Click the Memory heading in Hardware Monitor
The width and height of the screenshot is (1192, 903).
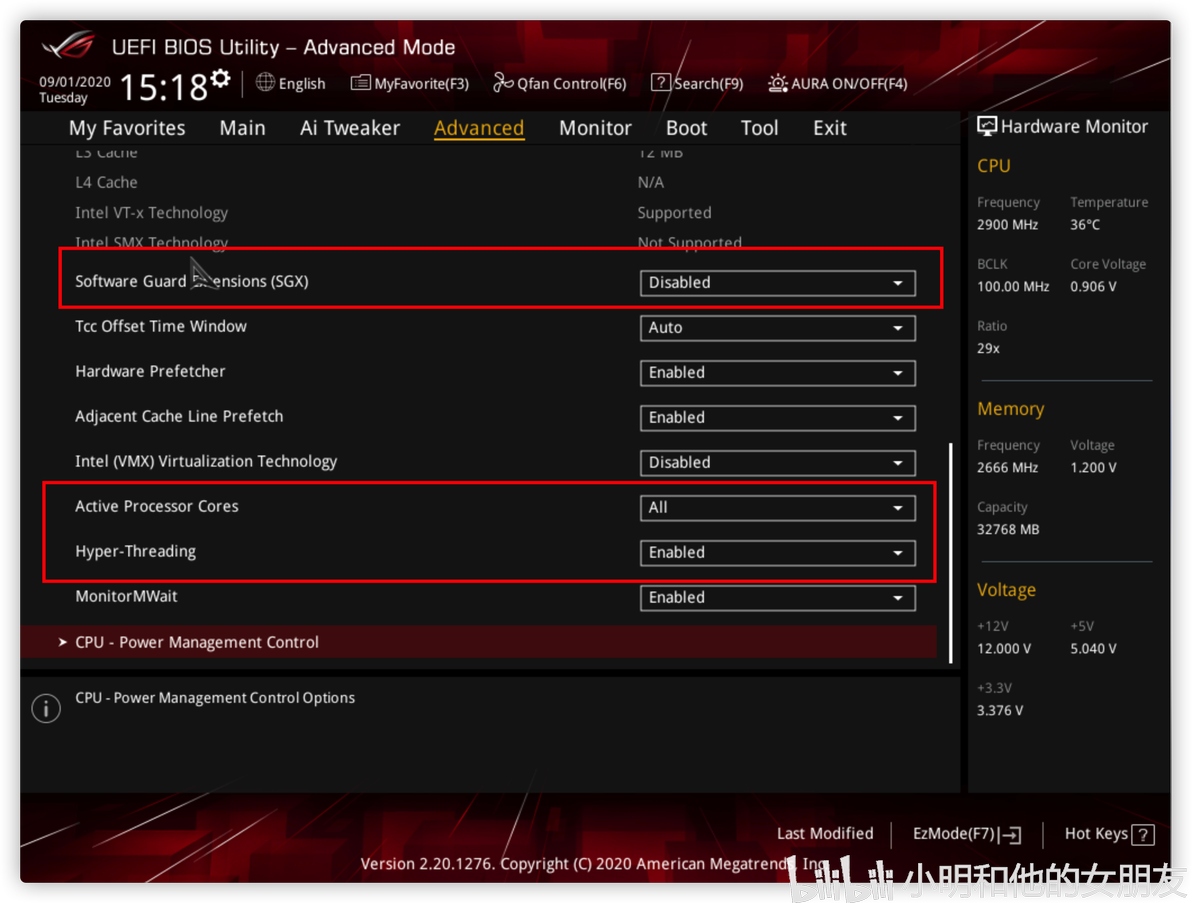coord(1010,409)
